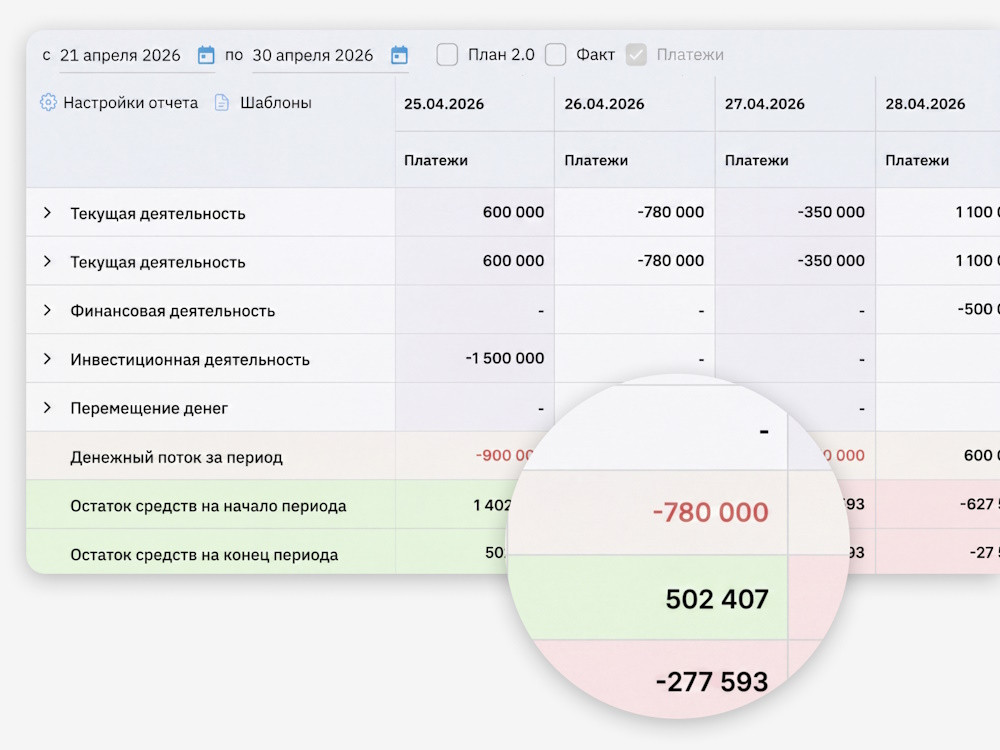Click the document icon beside Шаблоны
The width and height of the screenshot is (1000, 750).
click(x=221, y=103)
